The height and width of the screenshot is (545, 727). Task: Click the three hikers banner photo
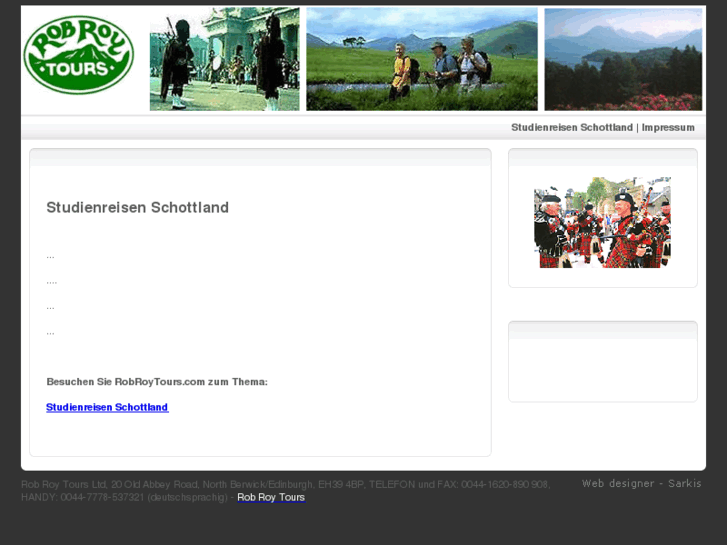[x=422, y=59]
